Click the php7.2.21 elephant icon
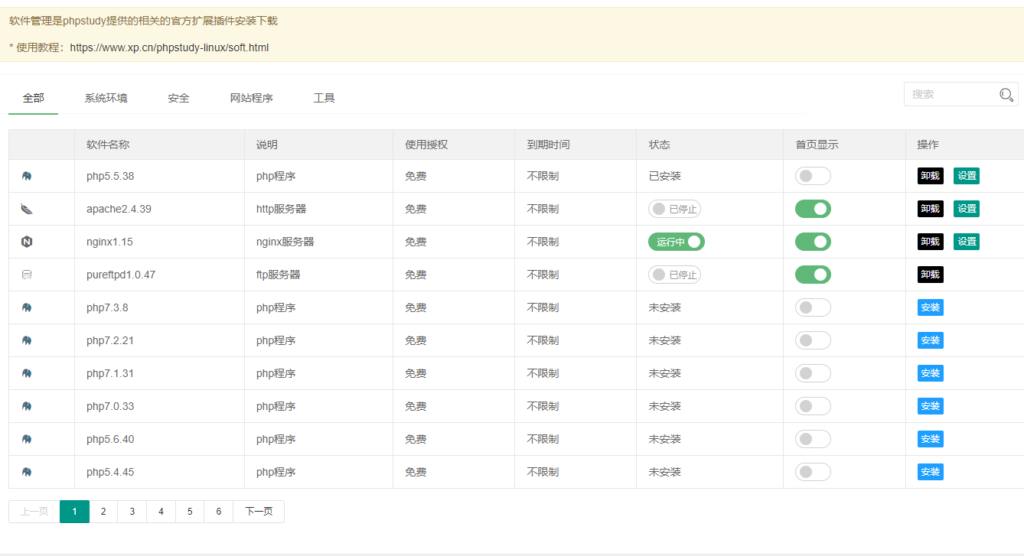The width and height of the screenshot is (1024, 556). click(x=27, y=340)
